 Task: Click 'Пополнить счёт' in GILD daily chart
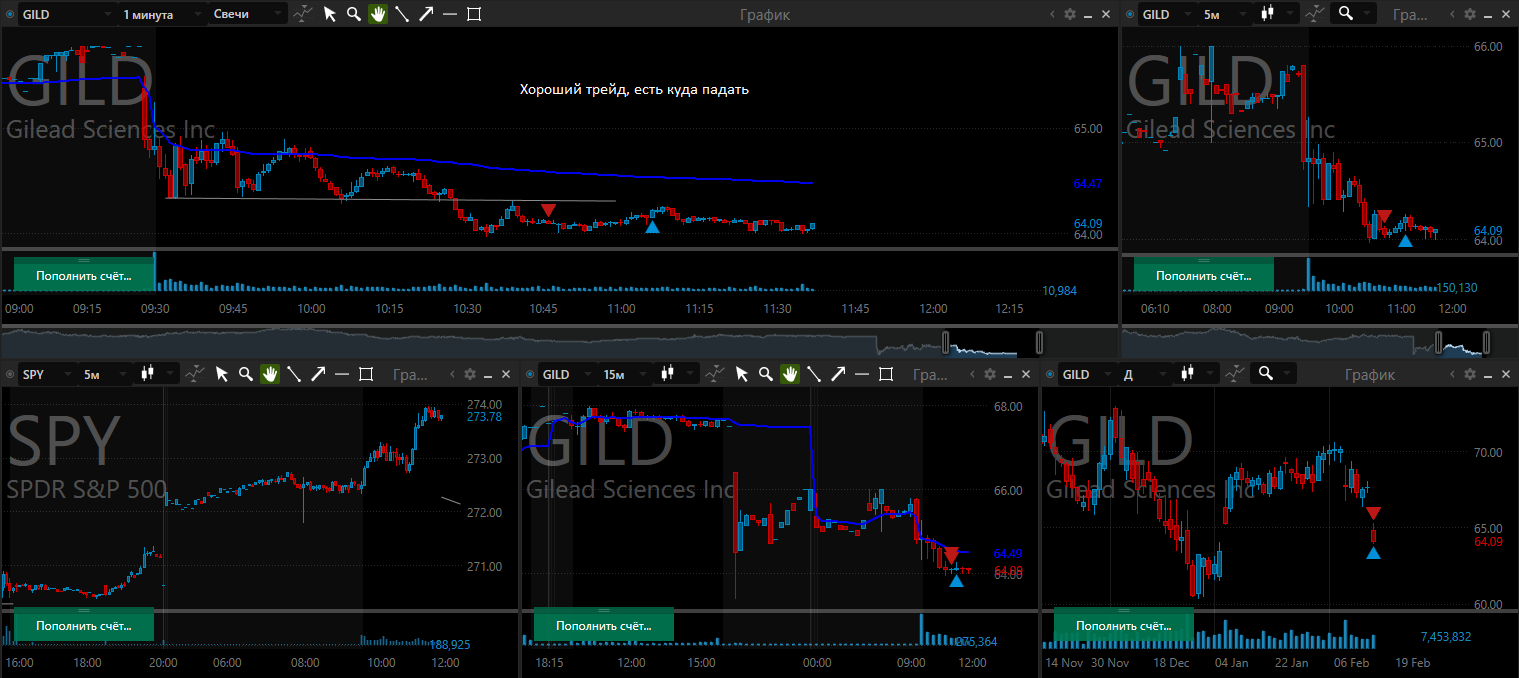(1124, 625)
